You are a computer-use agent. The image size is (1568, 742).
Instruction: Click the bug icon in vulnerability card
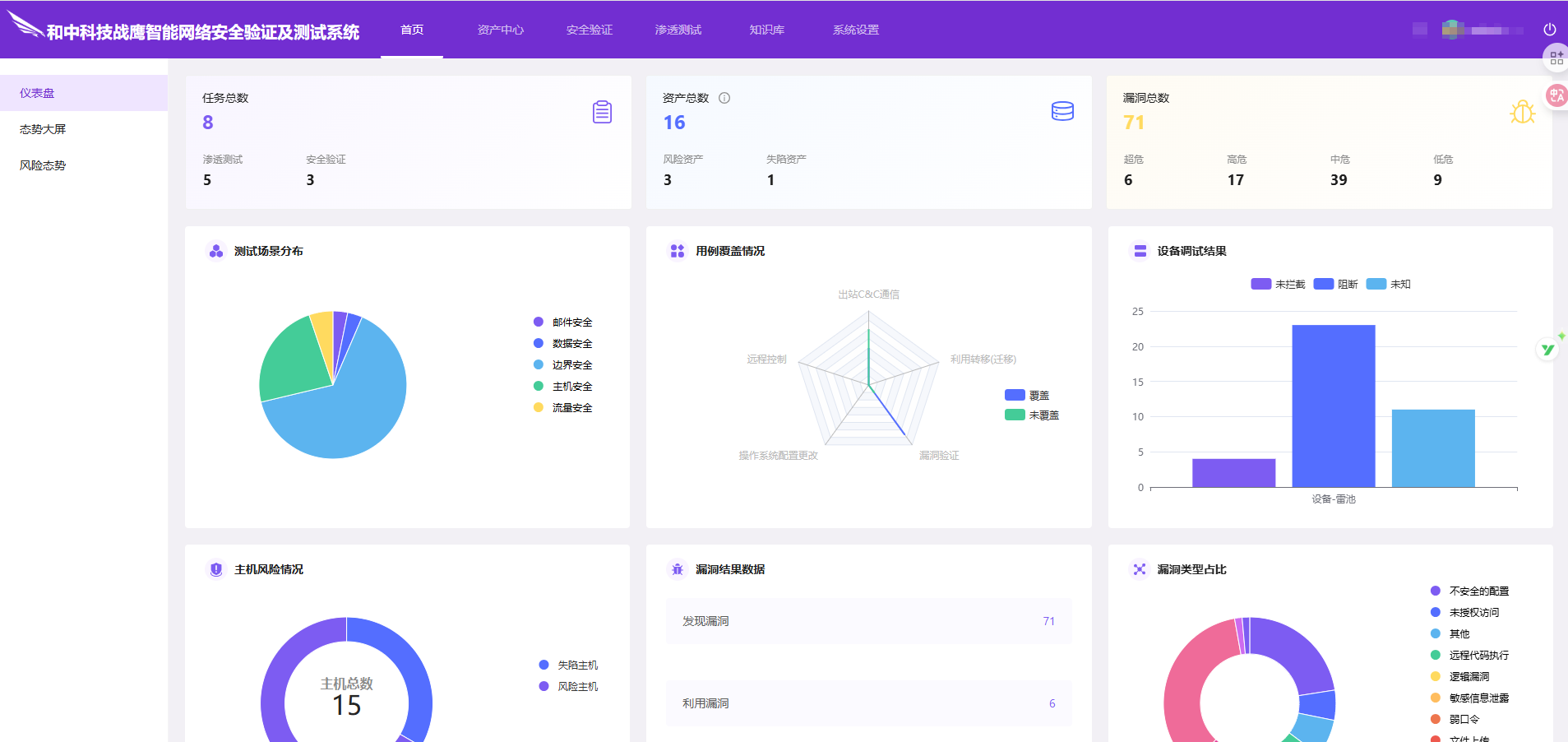(x=1522, y=112)
